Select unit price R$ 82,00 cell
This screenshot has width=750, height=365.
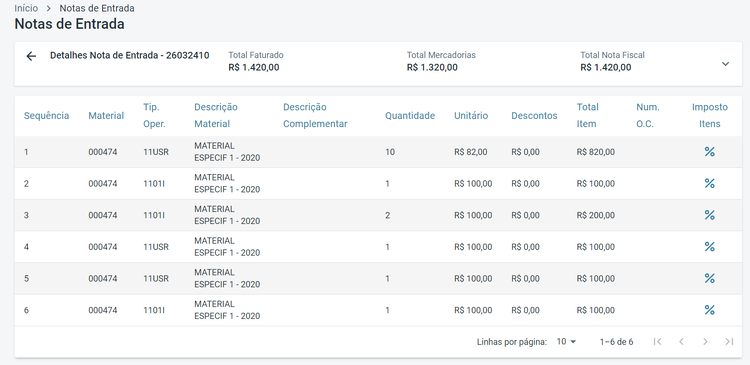pos(471,152)
